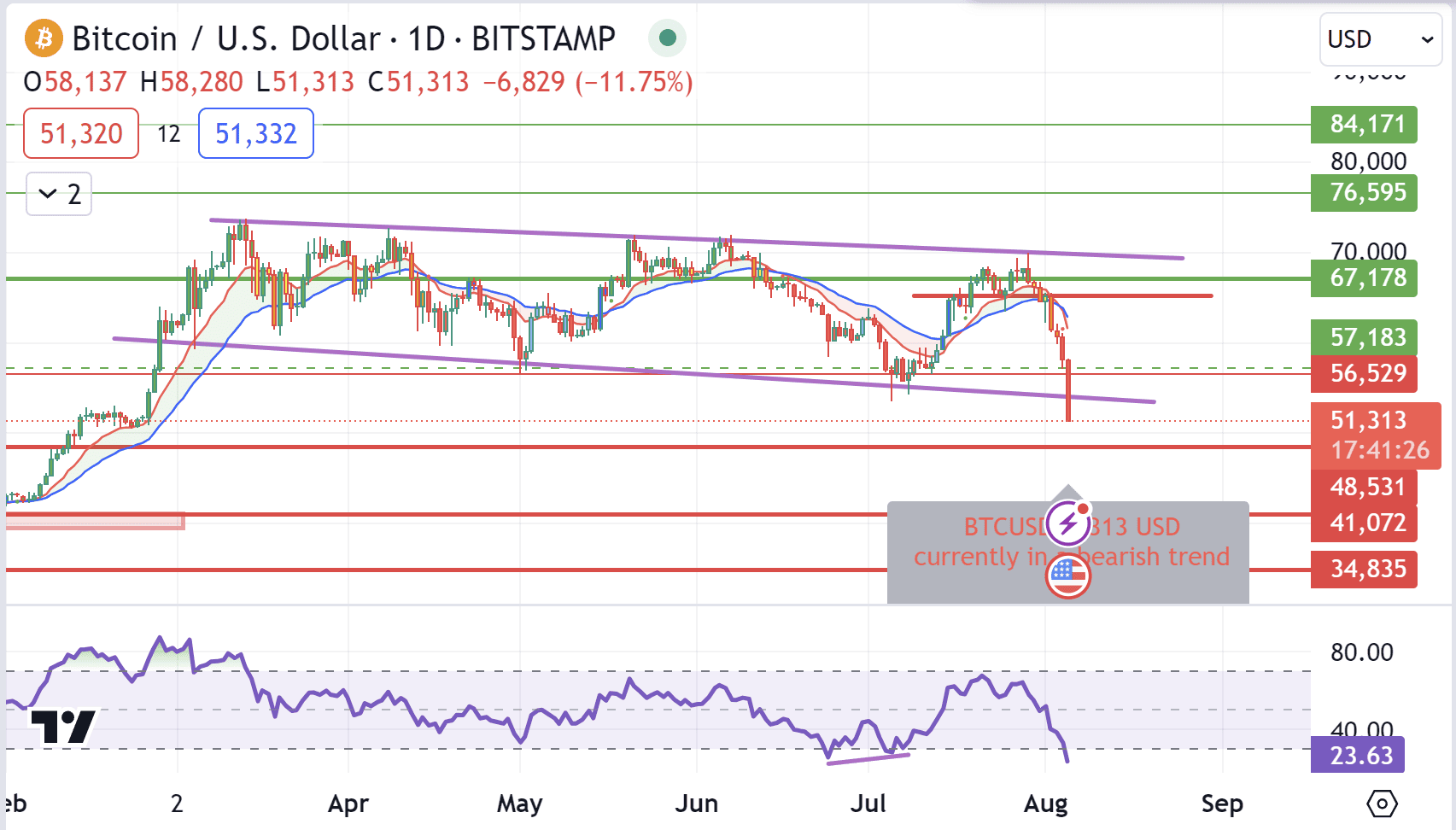
Task: Click the 57,183 green price label
Action: pos(1364,337)
